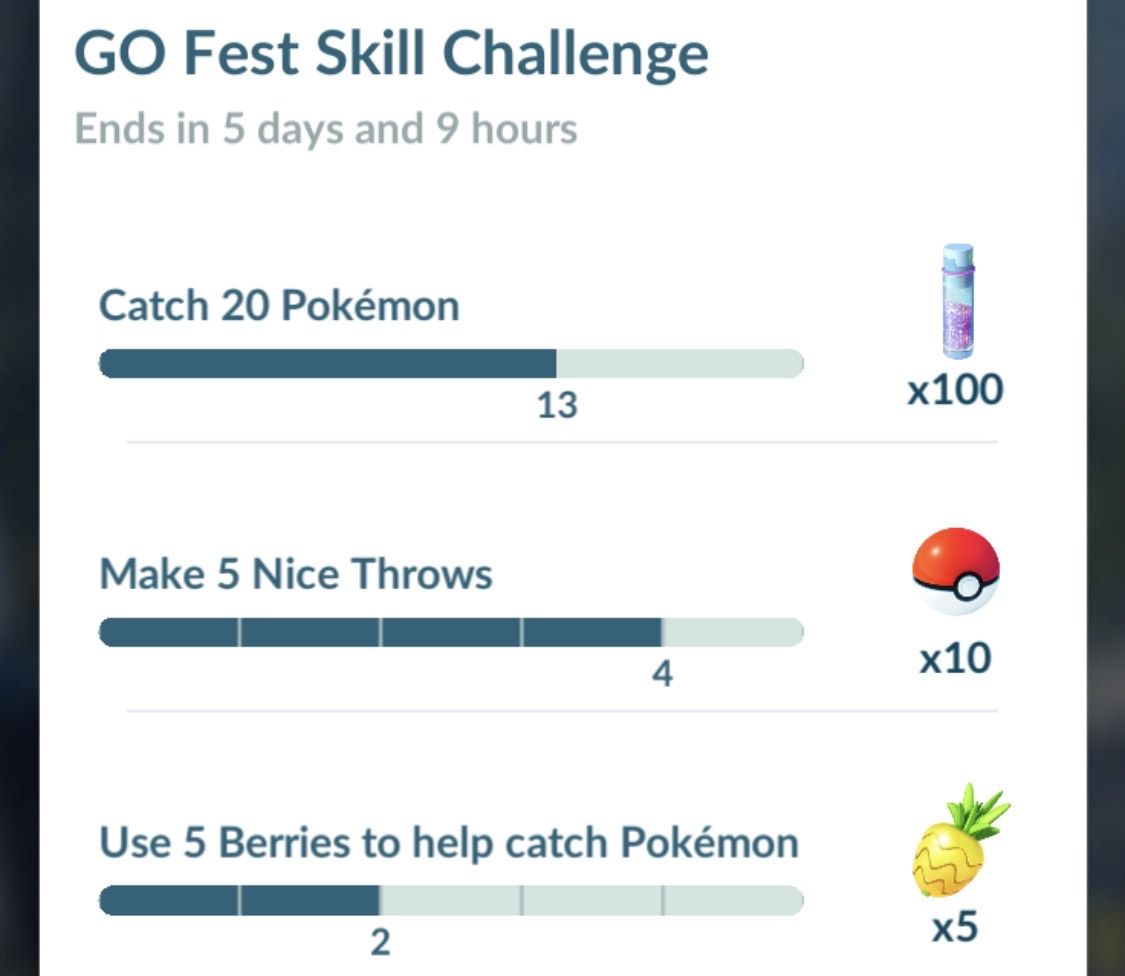Tap the berries challenge progress bar
Screen dimensions: 1125x976
click(x=450, y=899)
